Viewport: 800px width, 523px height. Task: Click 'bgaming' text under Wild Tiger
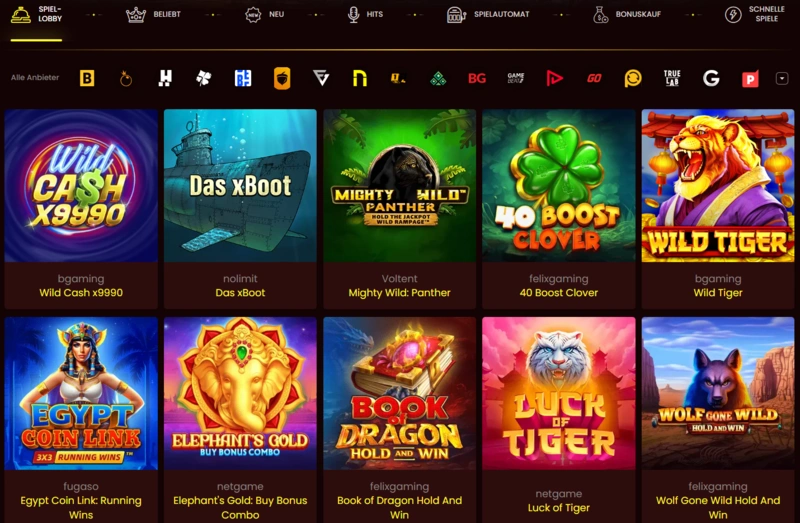tap(718, 279)
